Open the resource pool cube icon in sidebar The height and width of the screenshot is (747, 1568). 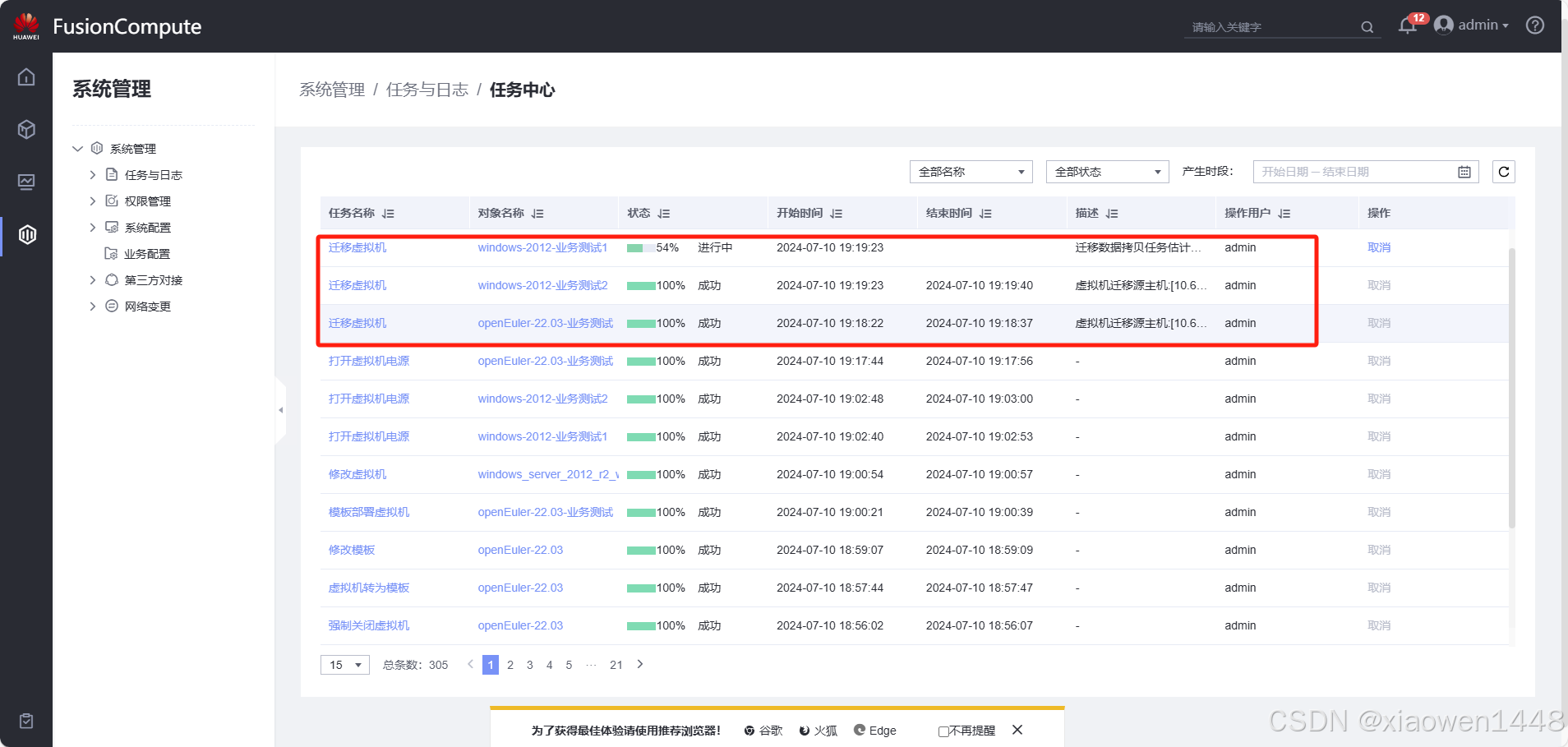coord(26,129)
